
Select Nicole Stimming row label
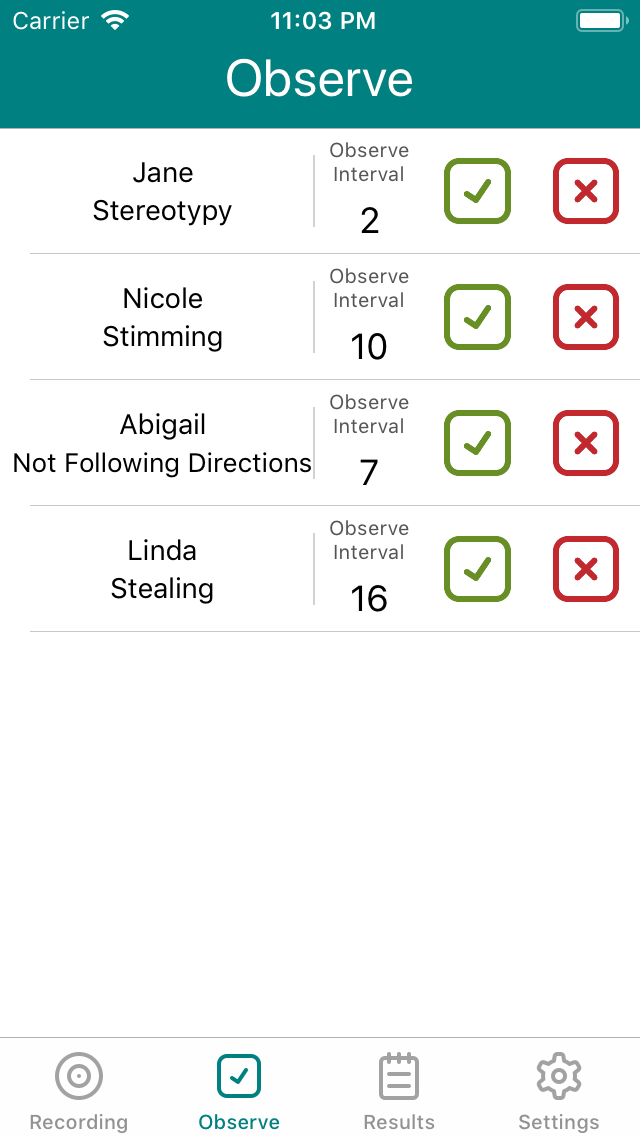162,318
